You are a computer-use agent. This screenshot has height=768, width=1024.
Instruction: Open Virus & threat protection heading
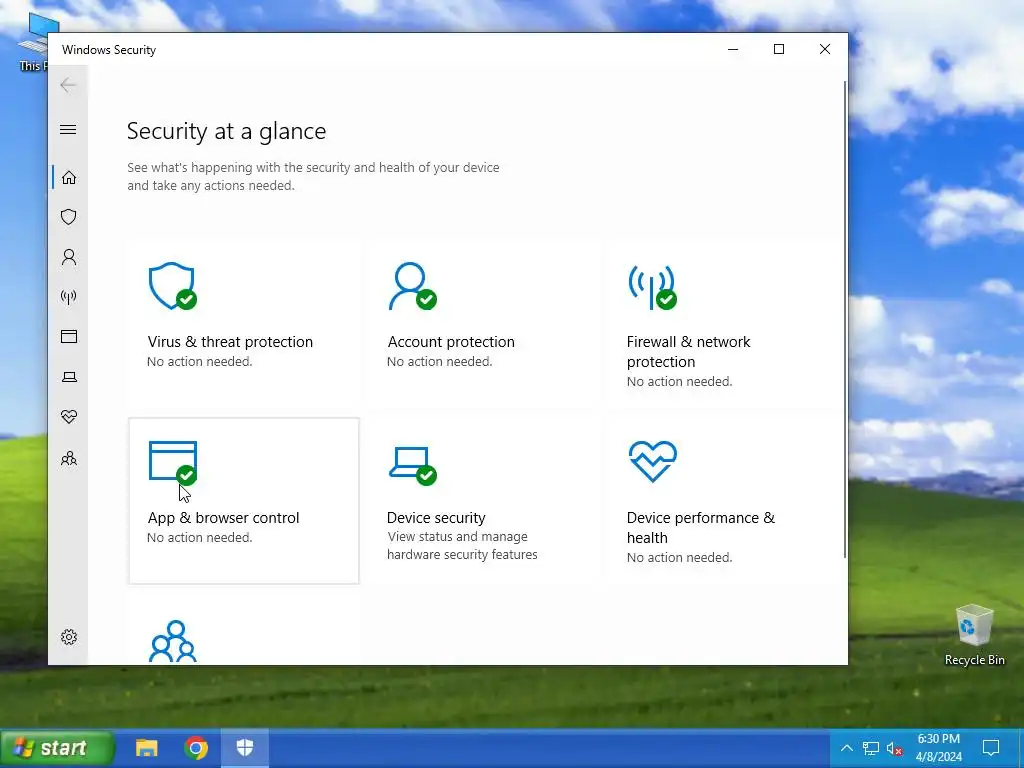point(230,342)
